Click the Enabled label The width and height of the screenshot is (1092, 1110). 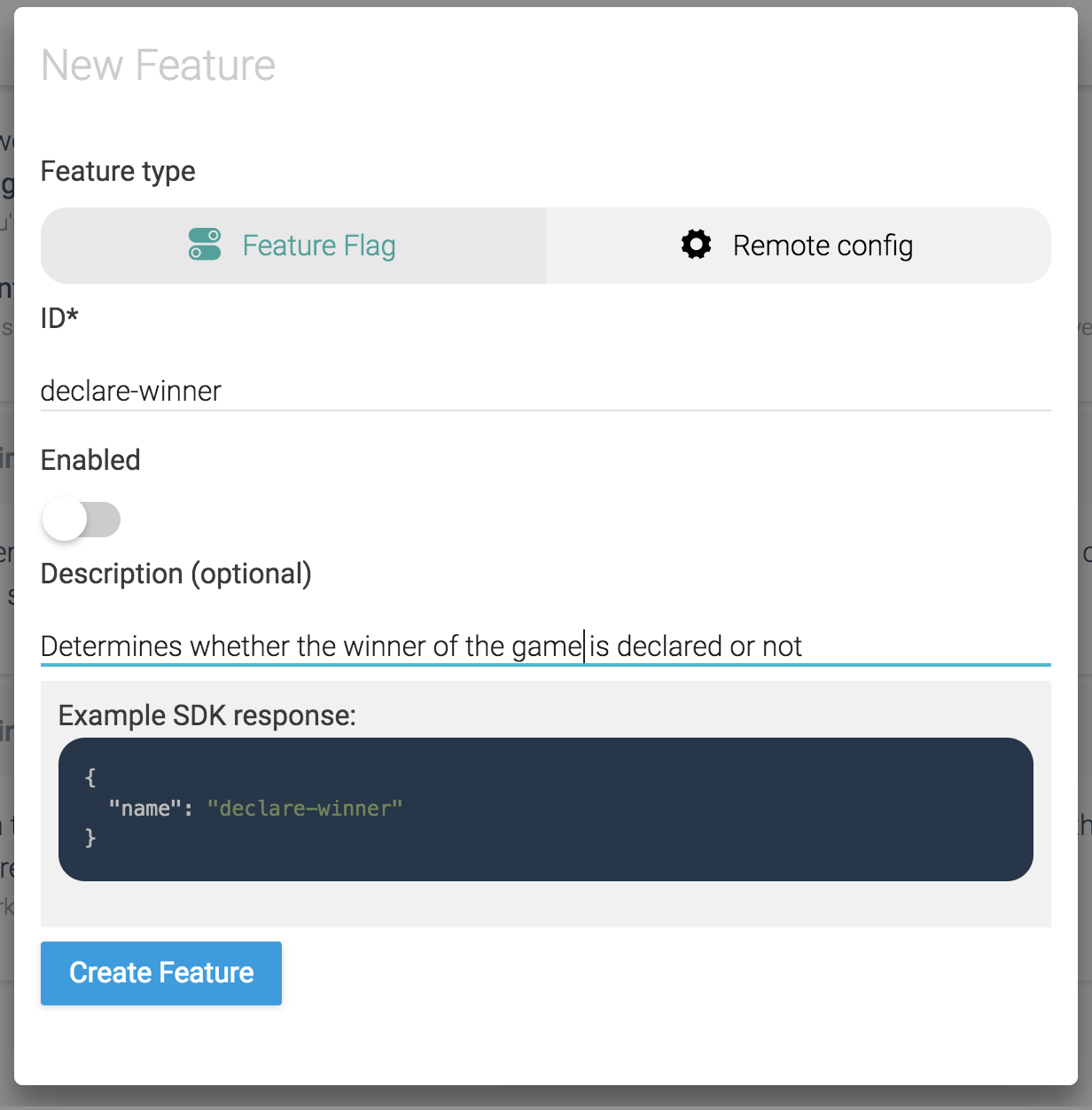pyautogui.click(x=90, y=460)
